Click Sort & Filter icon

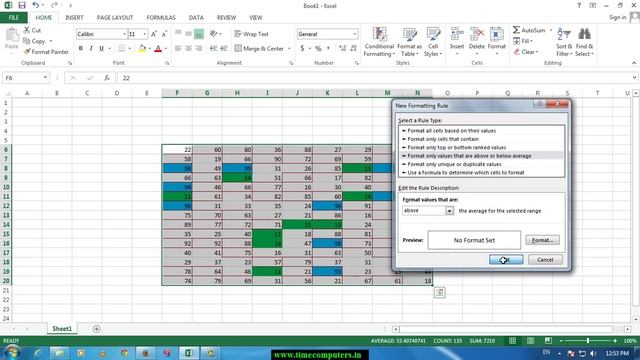click(564, 34)
